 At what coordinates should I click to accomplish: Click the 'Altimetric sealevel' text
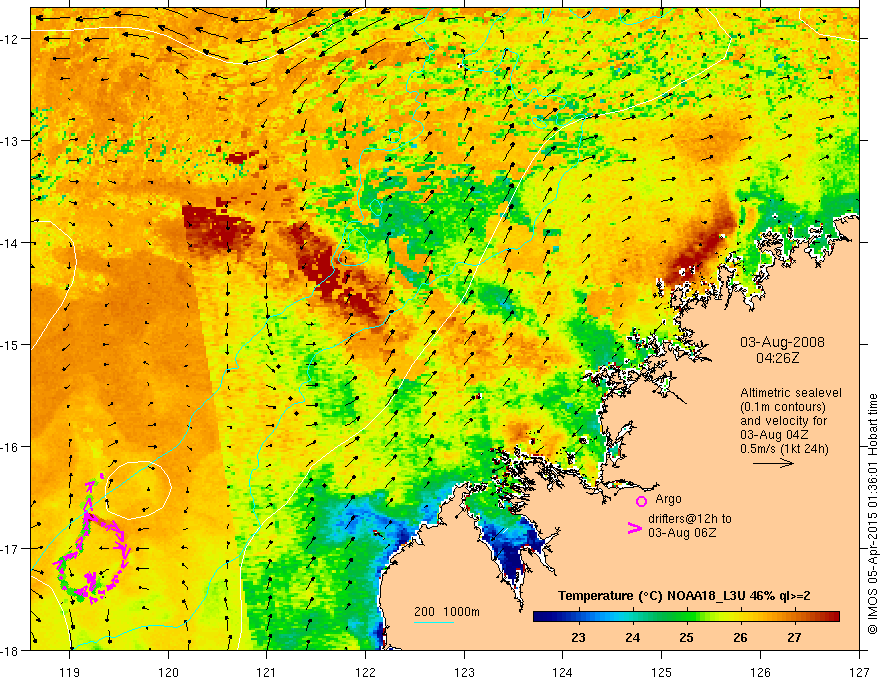791,393
